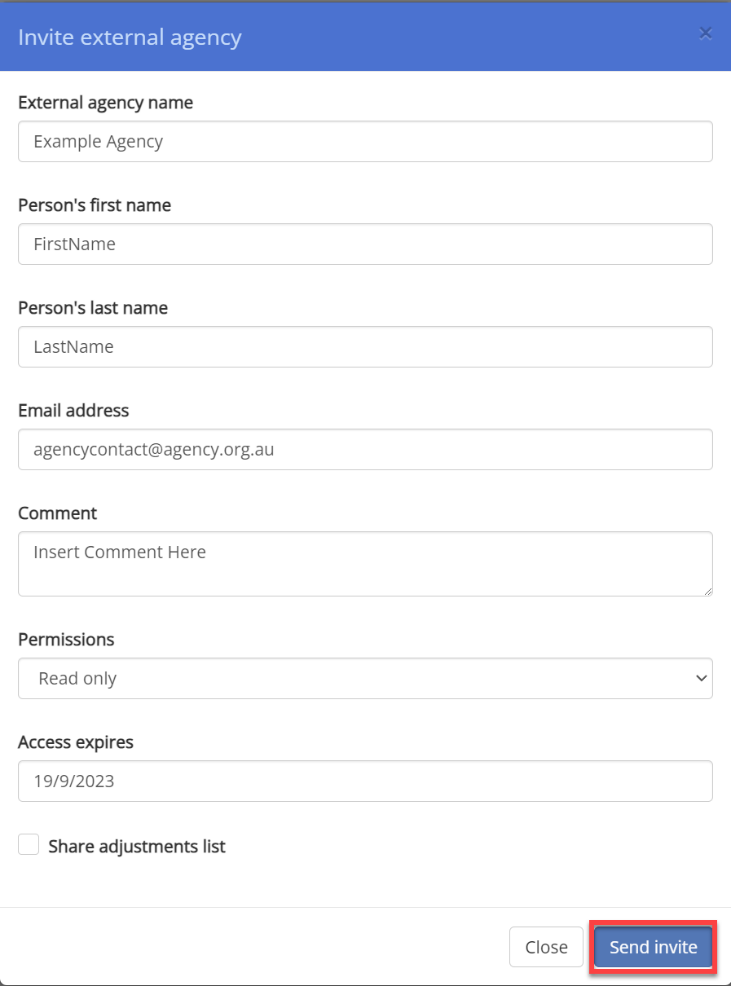Click the Email address input field

pos(365,450)
